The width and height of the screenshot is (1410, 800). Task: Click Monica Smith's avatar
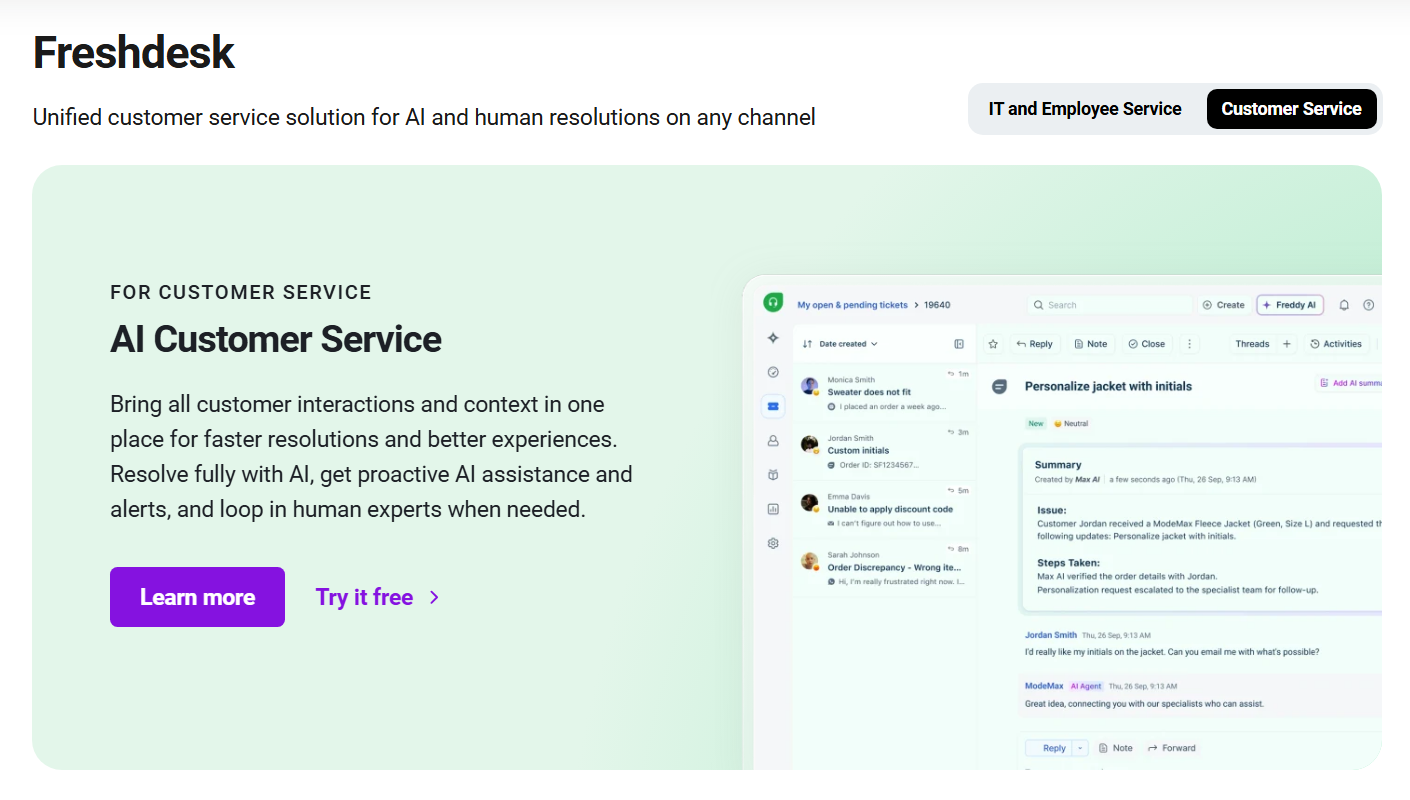(810, 386)
